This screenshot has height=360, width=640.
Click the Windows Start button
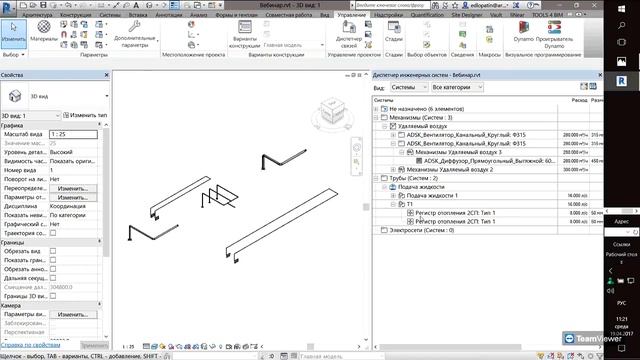click(622, 9)
